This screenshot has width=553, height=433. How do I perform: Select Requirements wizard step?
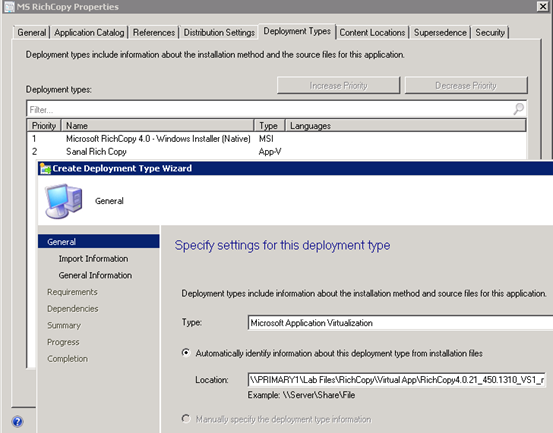point(72,292)
